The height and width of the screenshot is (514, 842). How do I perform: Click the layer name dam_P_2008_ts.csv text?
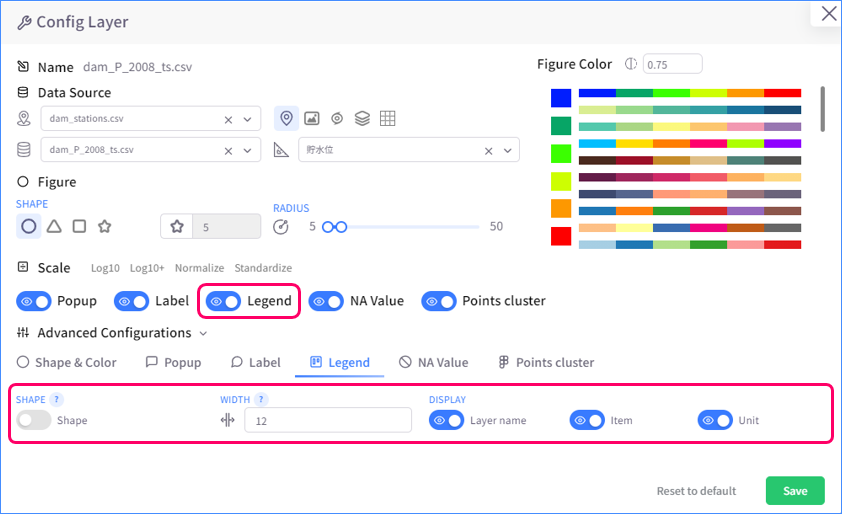click(x=137, y=67)
